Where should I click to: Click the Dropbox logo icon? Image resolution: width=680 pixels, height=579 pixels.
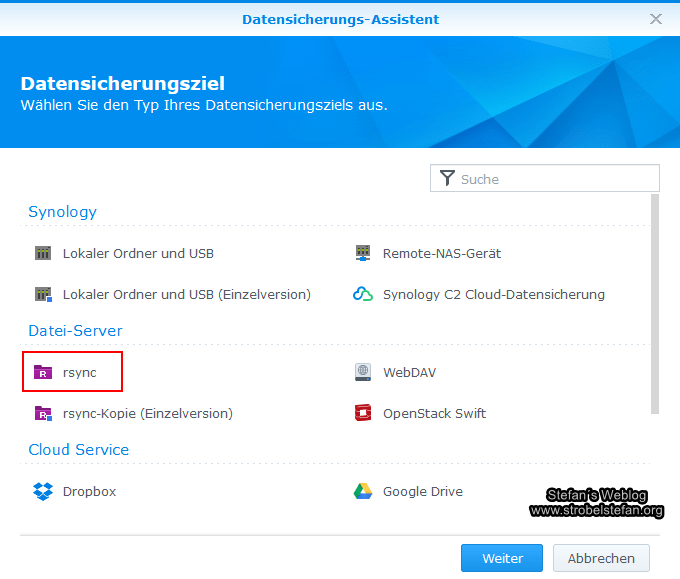(43, 491)
